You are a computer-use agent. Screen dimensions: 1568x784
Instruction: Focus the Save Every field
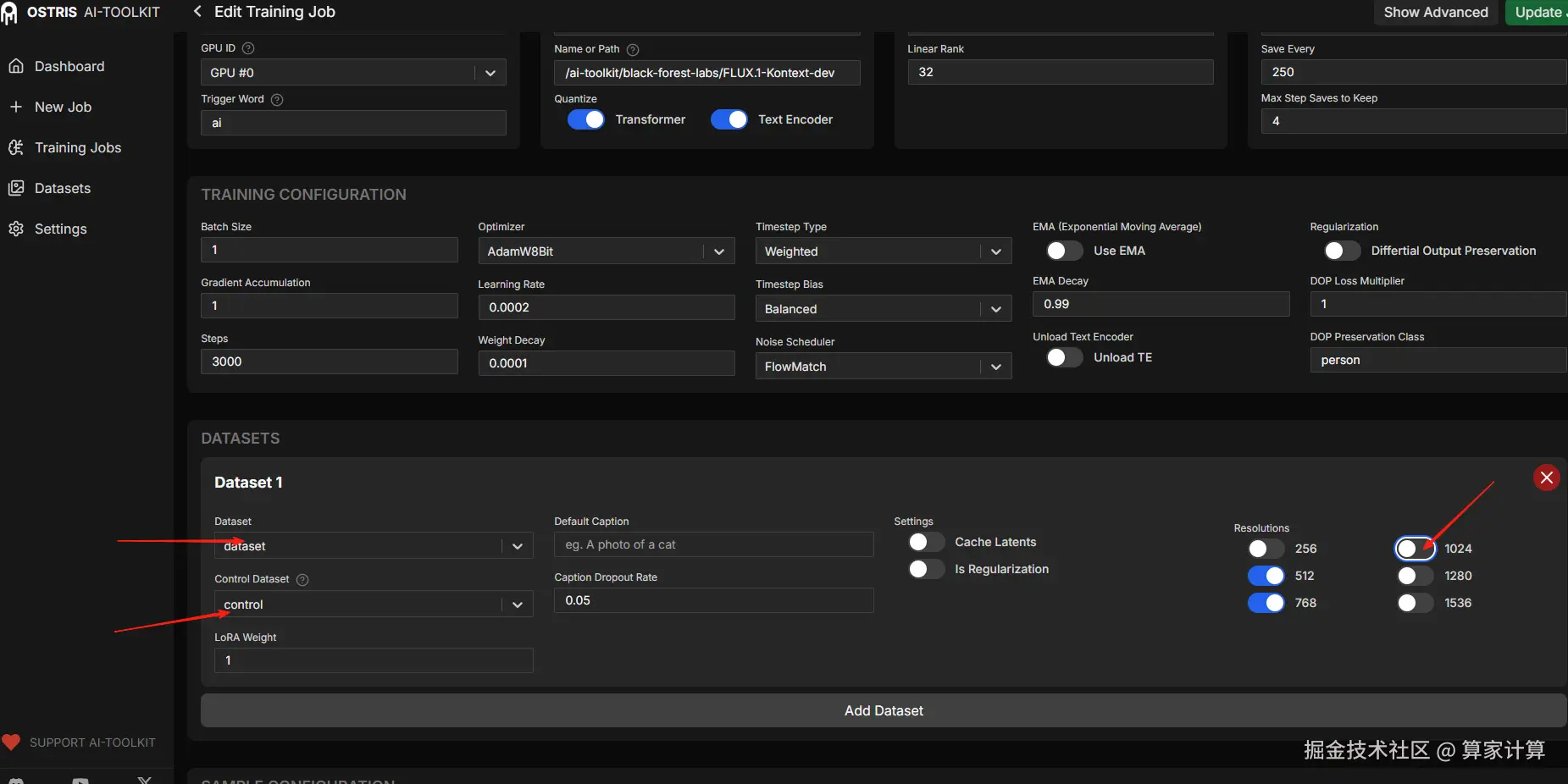[x=1414, y=72]
